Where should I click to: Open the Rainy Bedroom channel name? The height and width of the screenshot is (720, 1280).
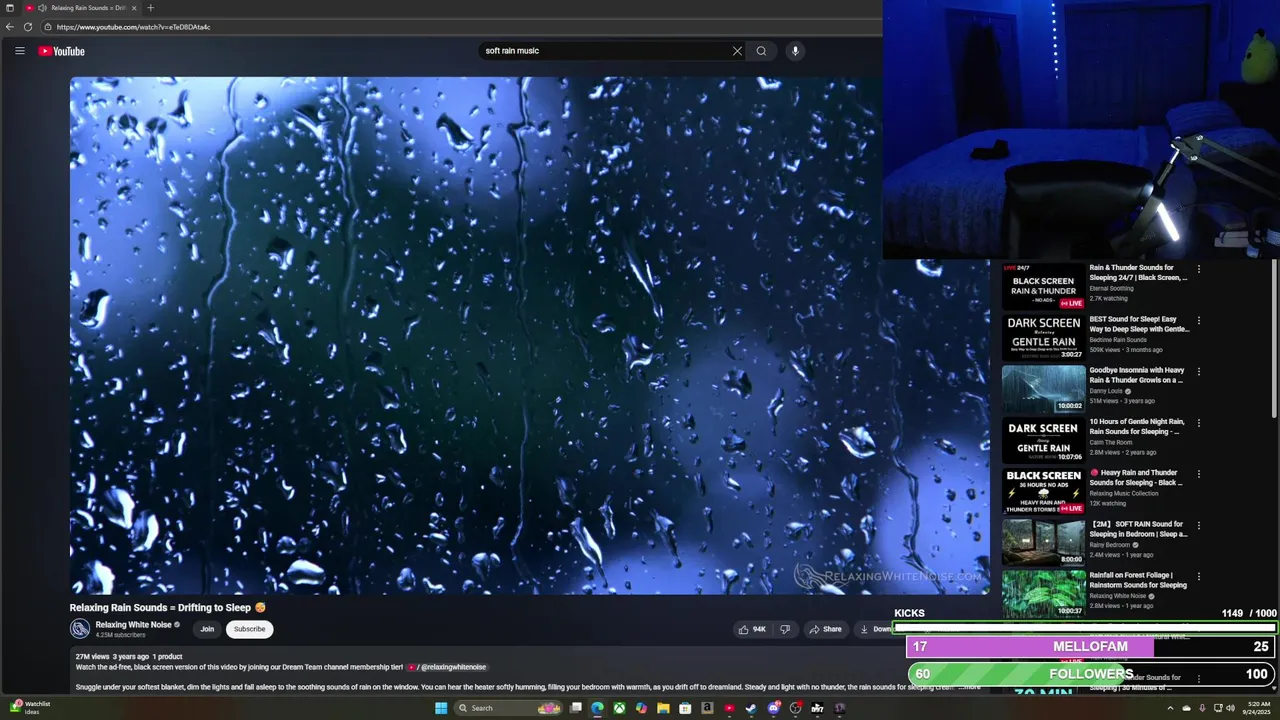(x=1109, y=545)
